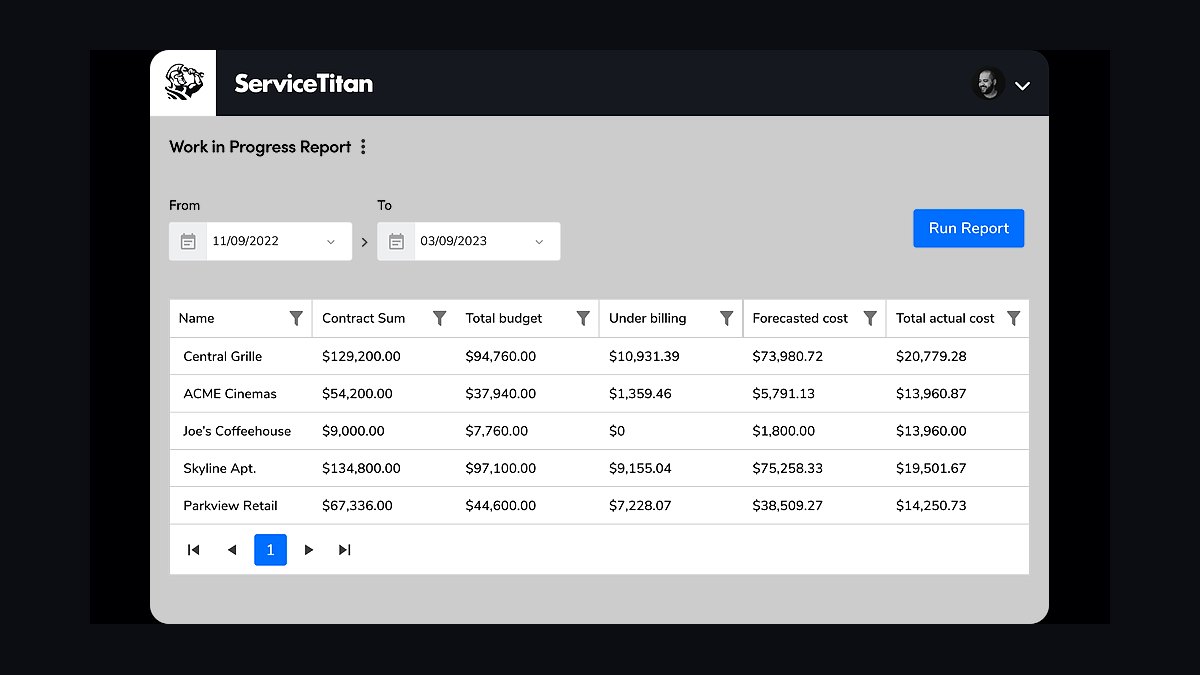1200x675 pixels.
Task: Click the $1,359.46 under billing cell
Action: (640, 394)
